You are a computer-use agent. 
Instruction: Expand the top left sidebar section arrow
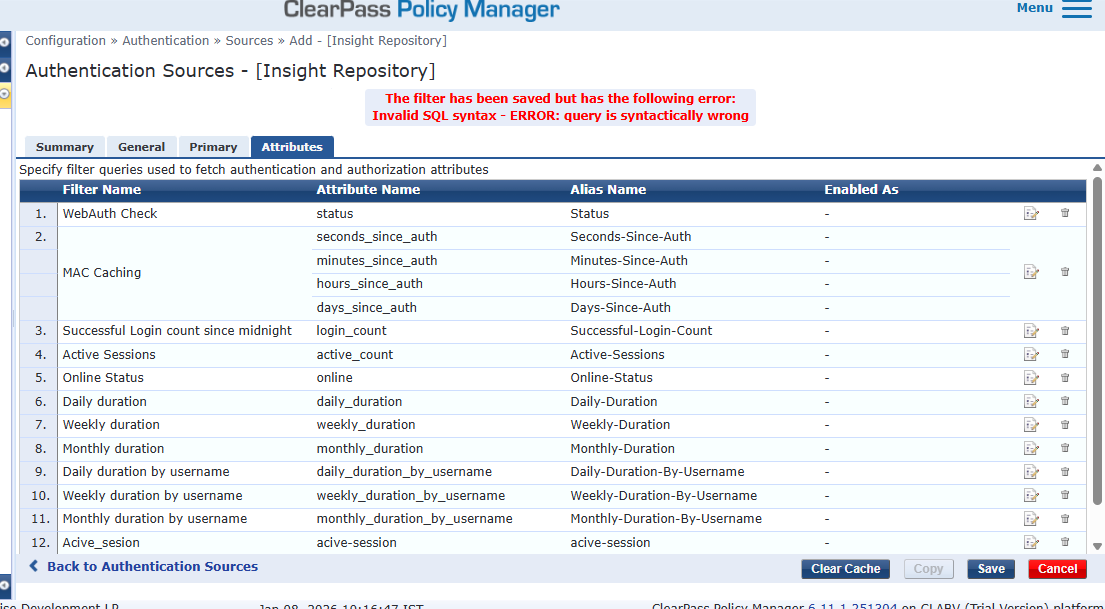(x=5, y=42)
